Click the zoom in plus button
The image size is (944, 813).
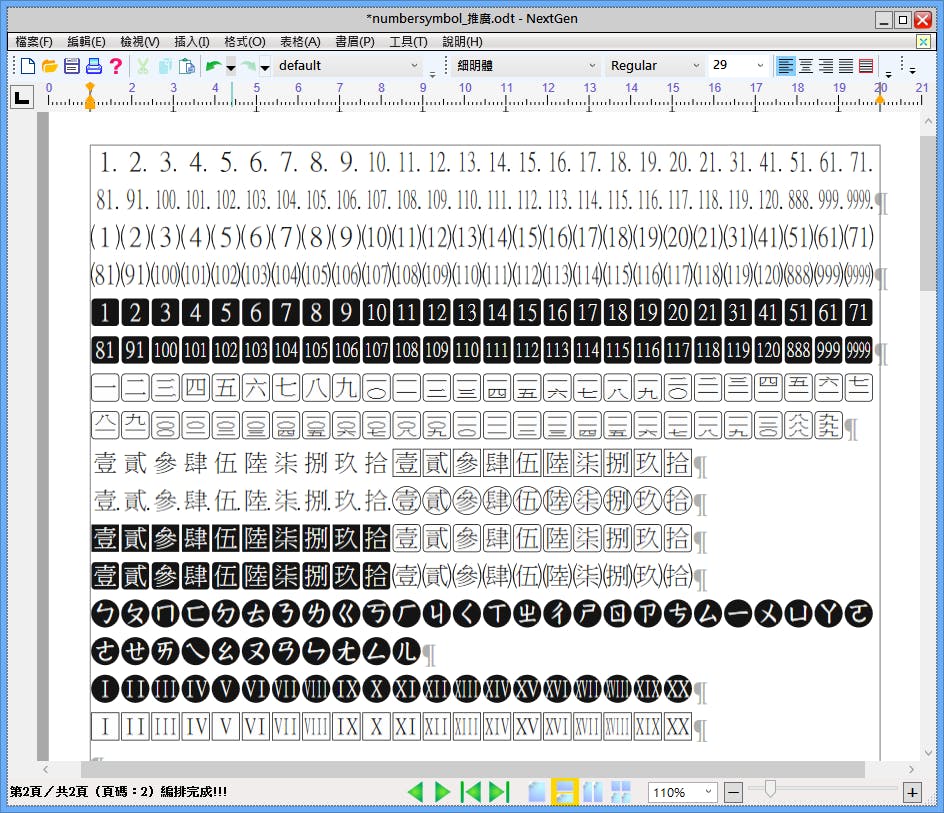tap(912, 792)
